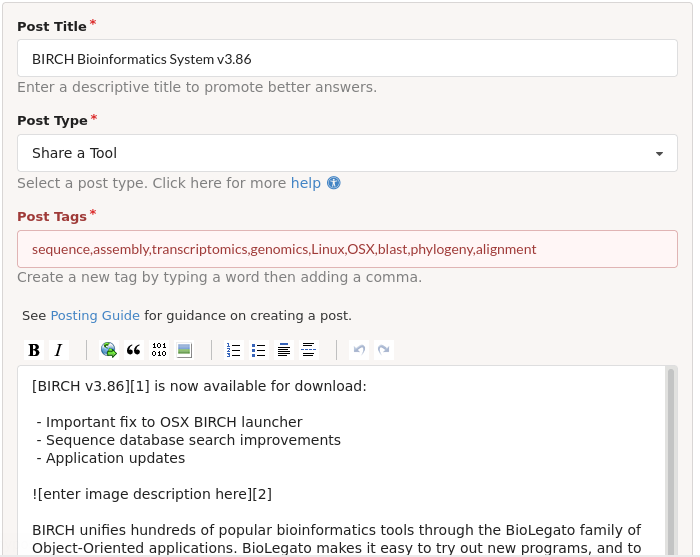Insert a hyperlink with the globe icon
Viewport: 700px width, 557px height.
point(108,350)
